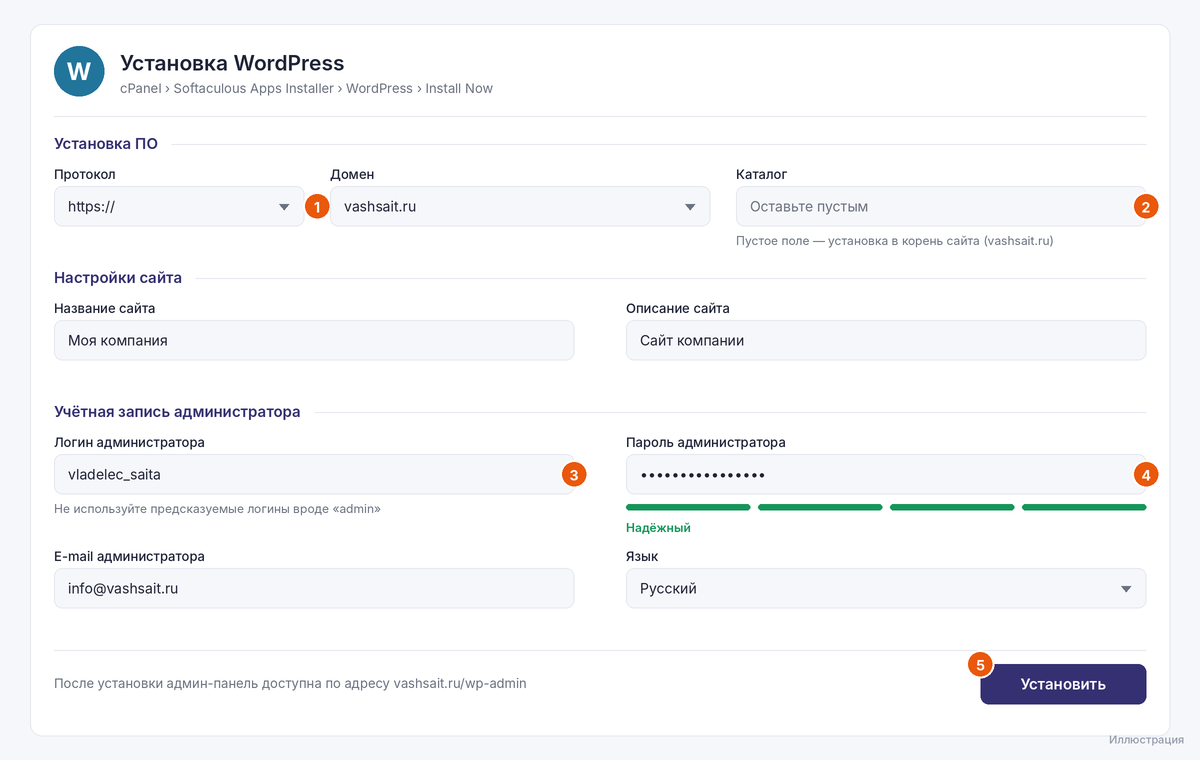
Task: Click the wp-admin address note
Action: pos(290,684)
